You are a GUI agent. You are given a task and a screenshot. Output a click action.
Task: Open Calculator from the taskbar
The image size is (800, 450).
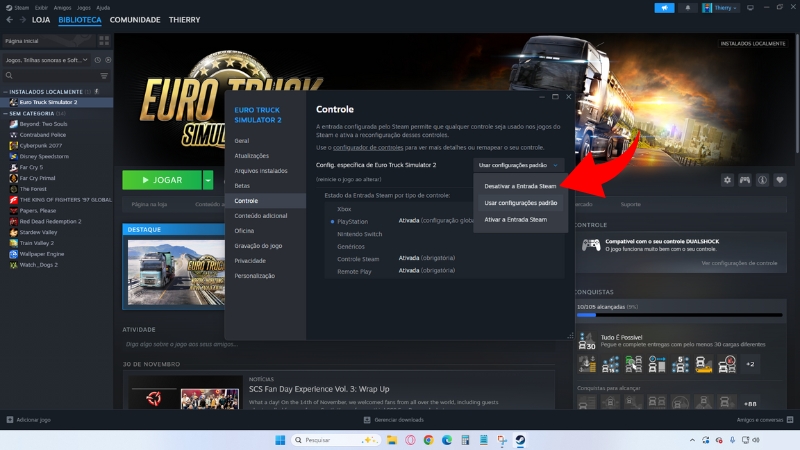coord(465,440)
